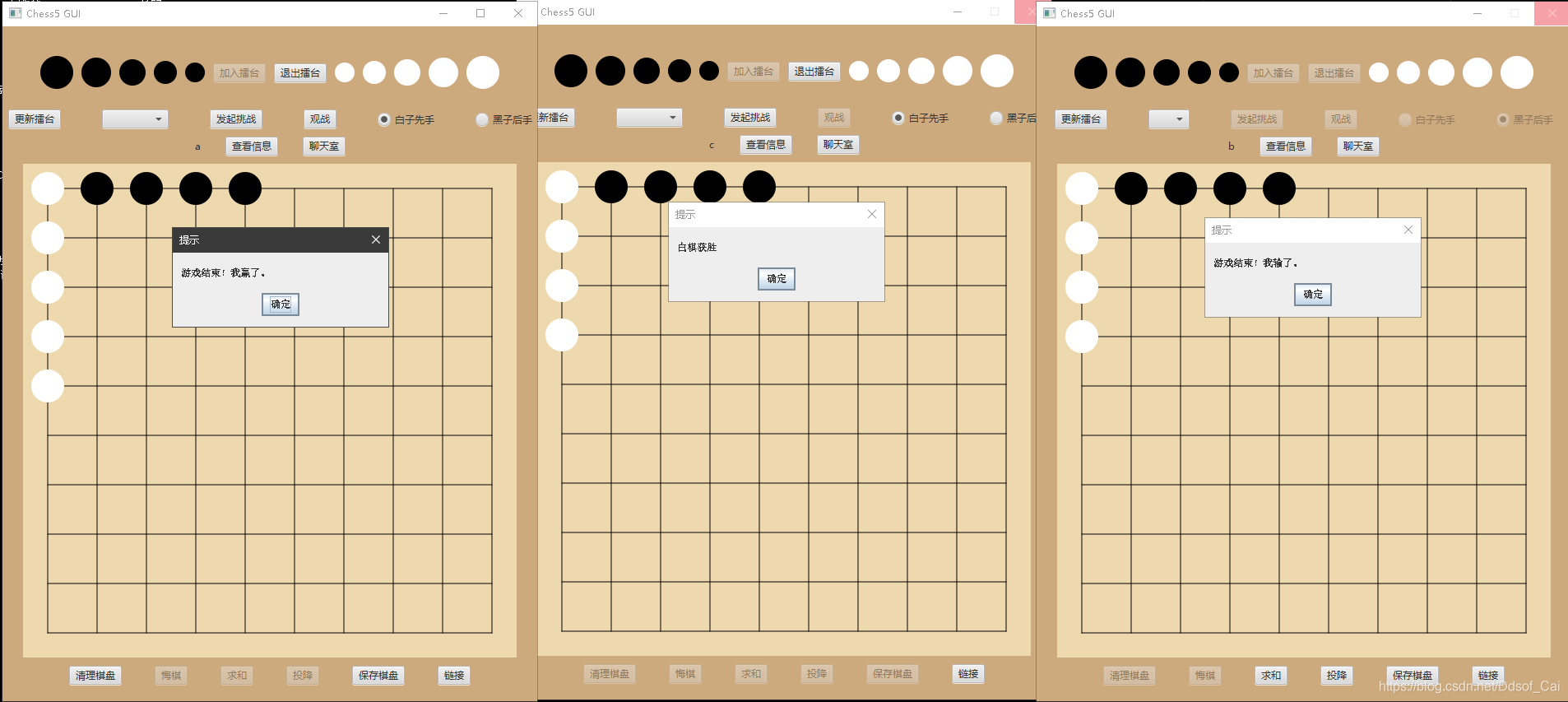Image resolution: width=1568 pixels, height=702 pixels.
Task: Click 链接 in the middle window
Action: coord(968,674)
